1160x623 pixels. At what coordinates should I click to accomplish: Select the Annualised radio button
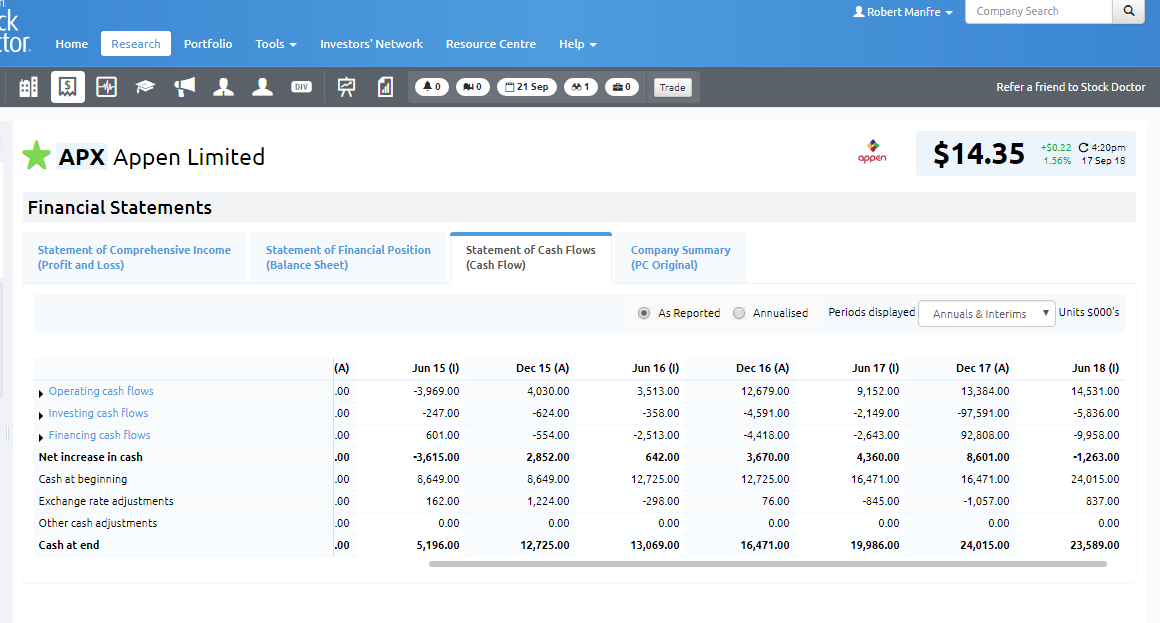click(739, 313)
